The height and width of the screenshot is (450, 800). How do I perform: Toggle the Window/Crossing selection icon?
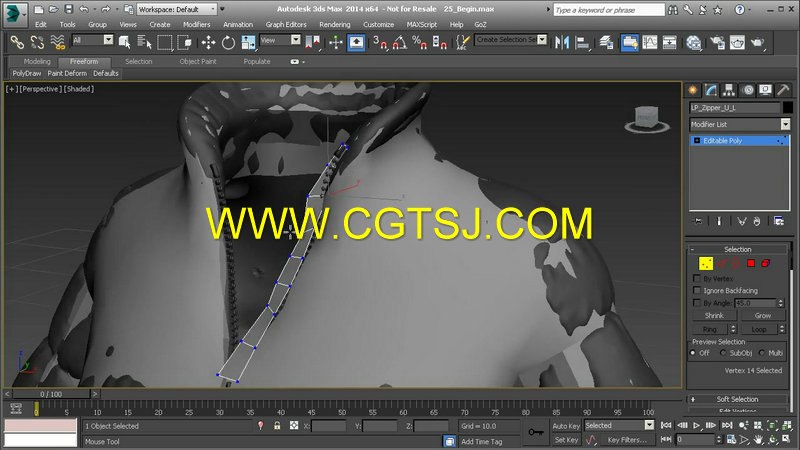(x=184, y=42)
